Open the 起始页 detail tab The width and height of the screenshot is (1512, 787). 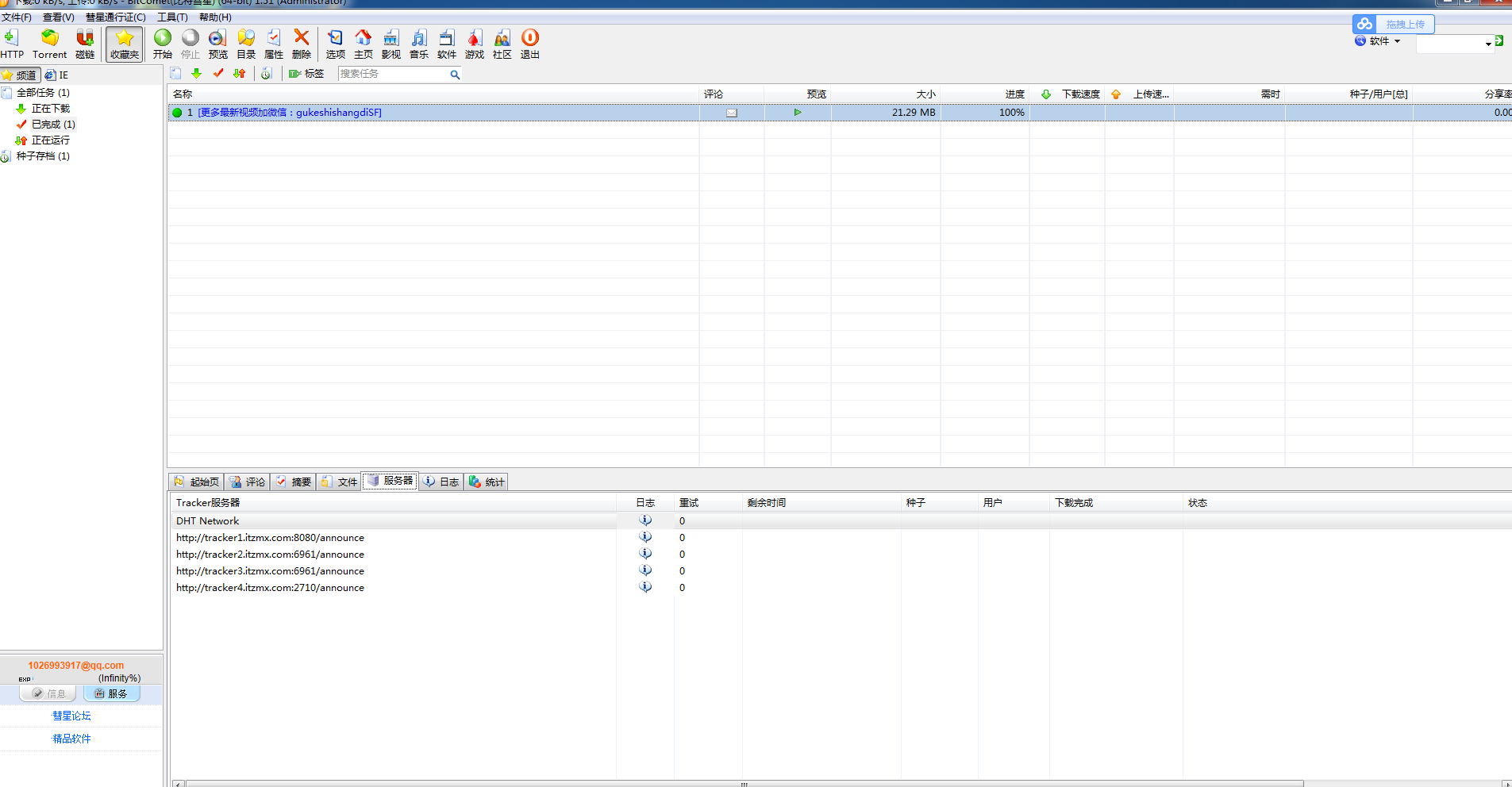coord(196,482)
